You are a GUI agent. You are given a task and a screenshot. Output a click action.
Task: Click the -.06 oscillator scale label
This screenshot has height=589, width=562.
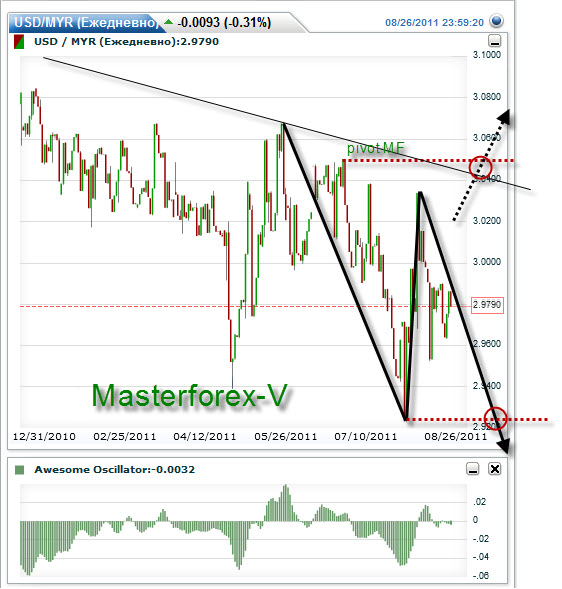click(480, 575)
